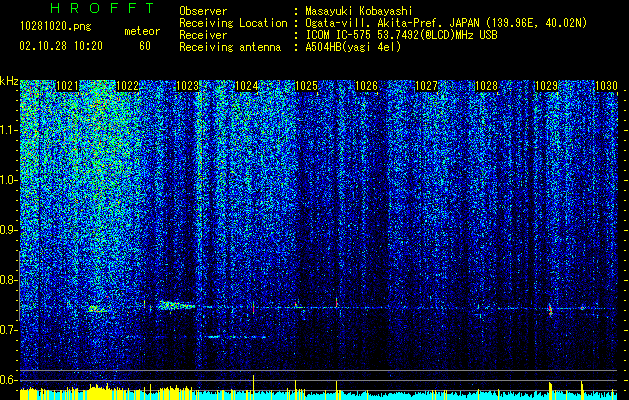Viewport: 629px width, 400px height.
Task: Click the red echo dot at 1029
Action: 550,309
